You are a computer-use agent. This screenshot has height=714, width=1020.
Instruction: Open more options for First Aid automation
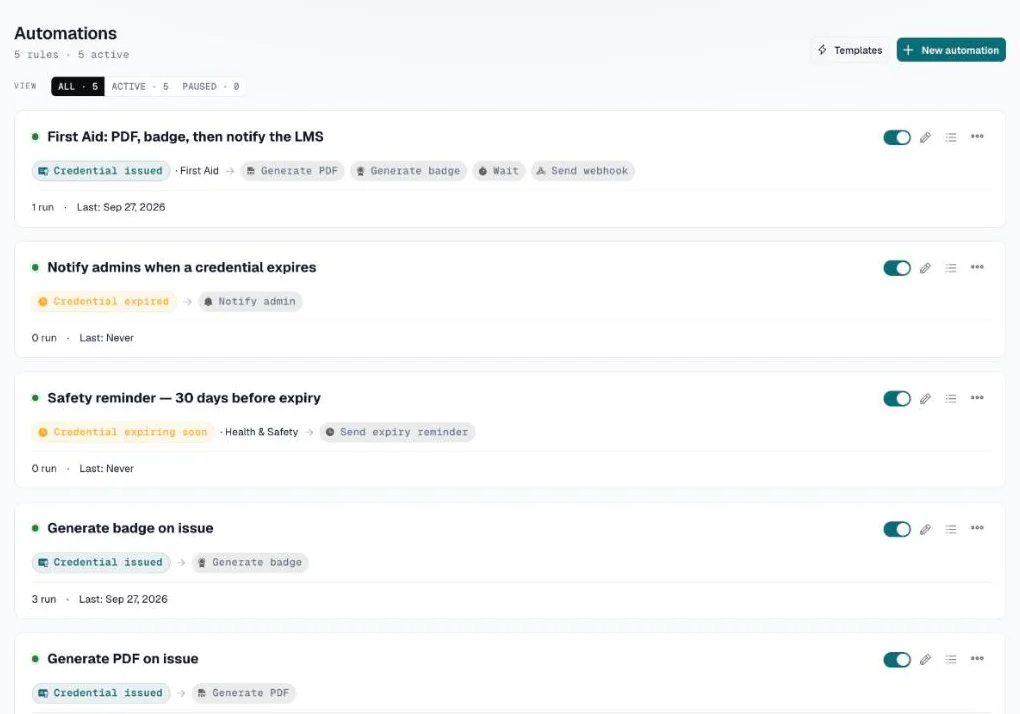977,137
